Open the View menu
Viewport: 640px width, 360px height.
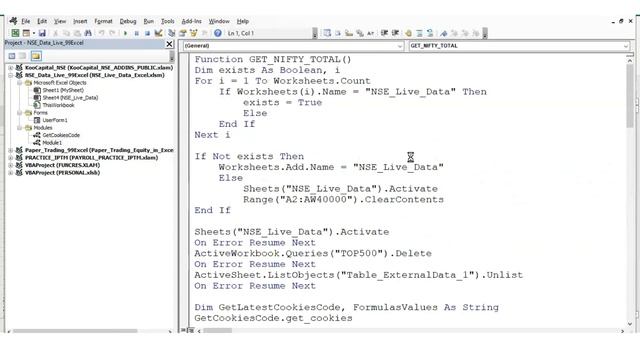pyautogui.click(x=60, y=21)
